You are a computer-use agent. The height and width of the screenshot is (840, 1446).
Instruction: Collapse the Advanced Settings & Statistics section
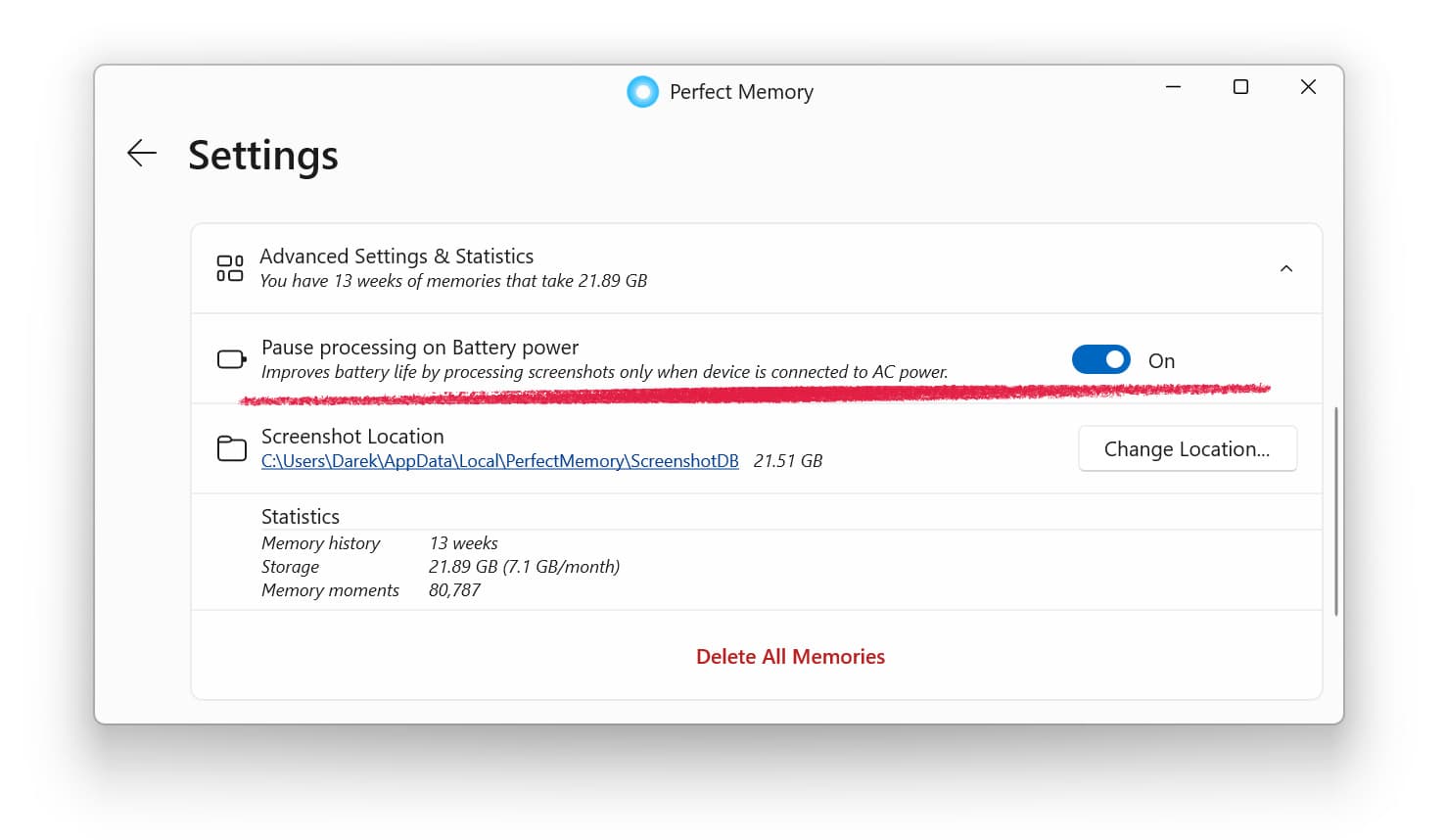[1285, 267]
